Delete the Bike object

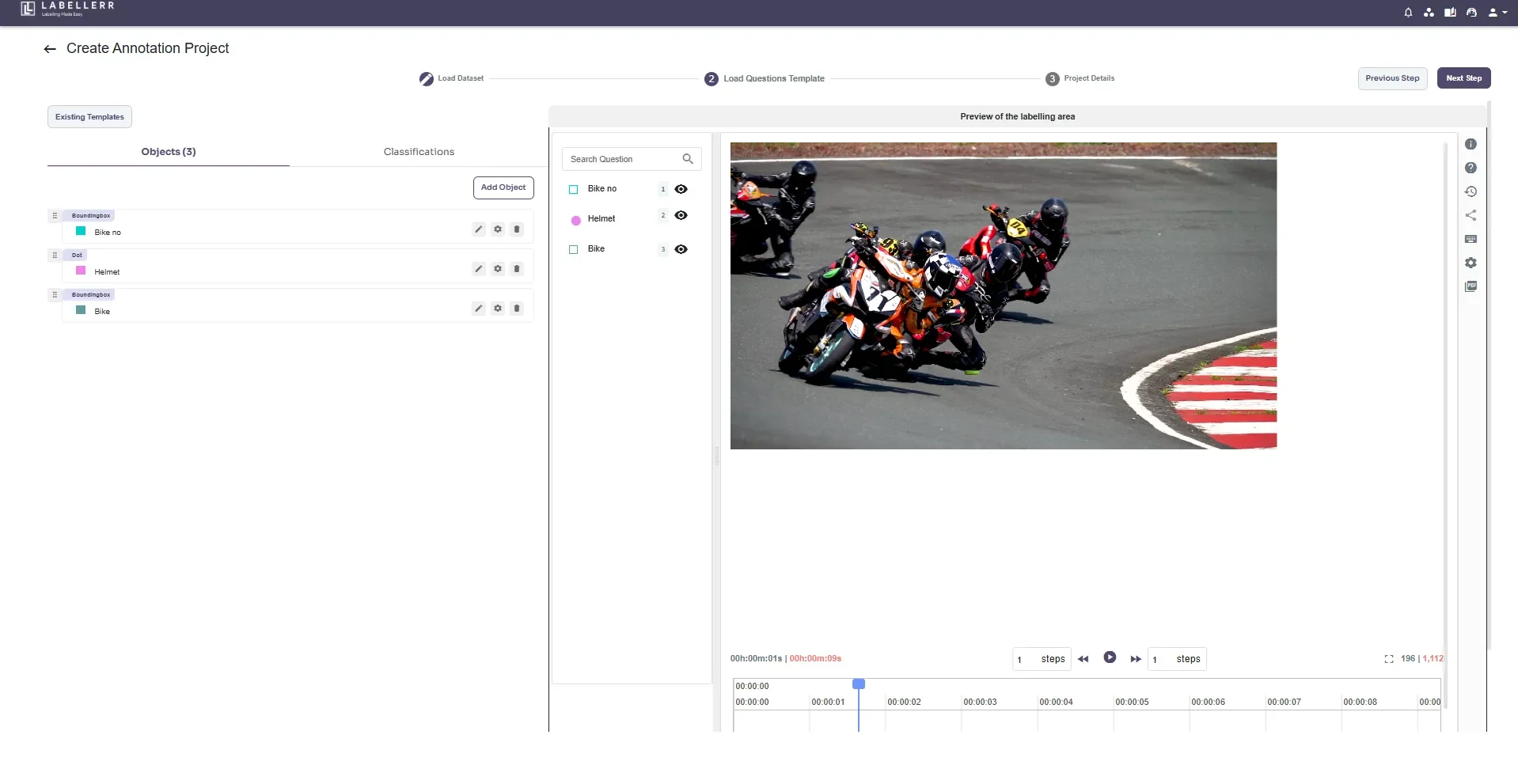(x=517, y=309)
